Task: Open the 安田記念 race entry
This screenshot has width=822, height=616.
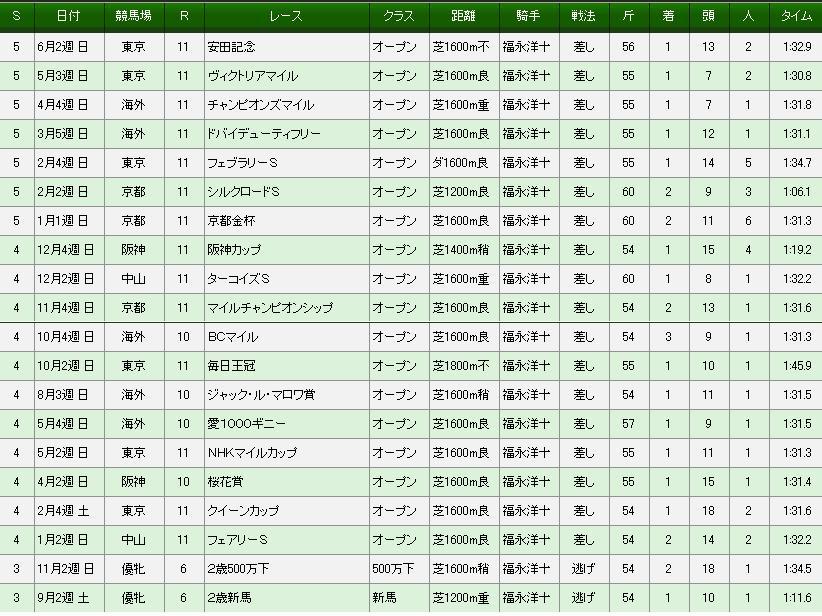Action: coord(232,46)
